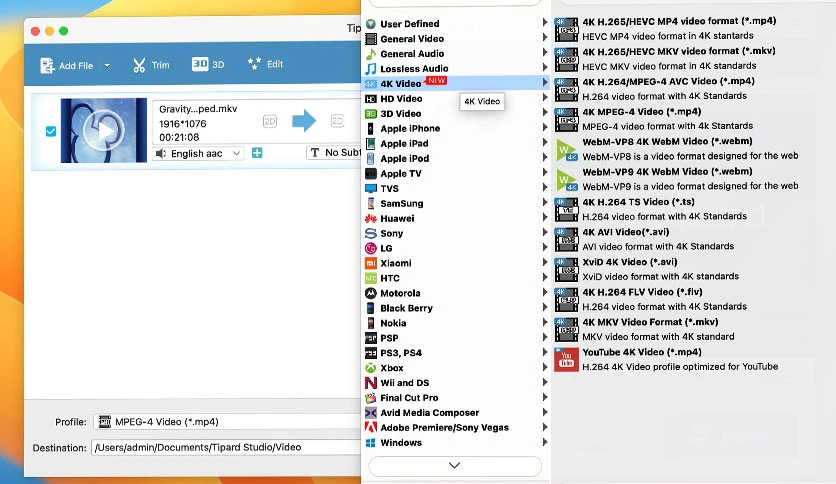Screen dimensions: 836x484
Task: Play the Gravity video thumbnail preview
Action: [x=103, y=131]
